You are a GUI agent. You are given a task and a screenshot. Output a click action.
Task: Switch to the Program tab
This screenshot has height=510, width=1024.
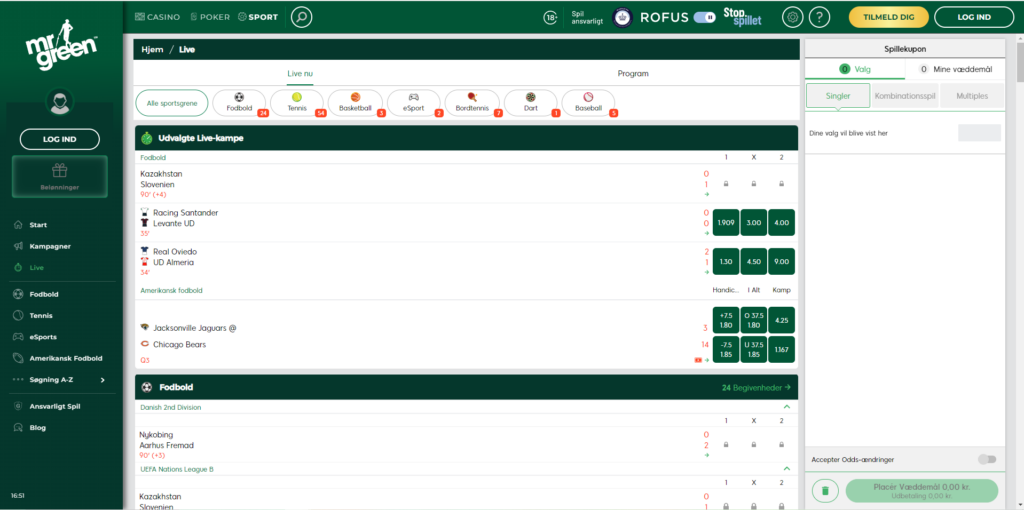click(x=633, y=74)
